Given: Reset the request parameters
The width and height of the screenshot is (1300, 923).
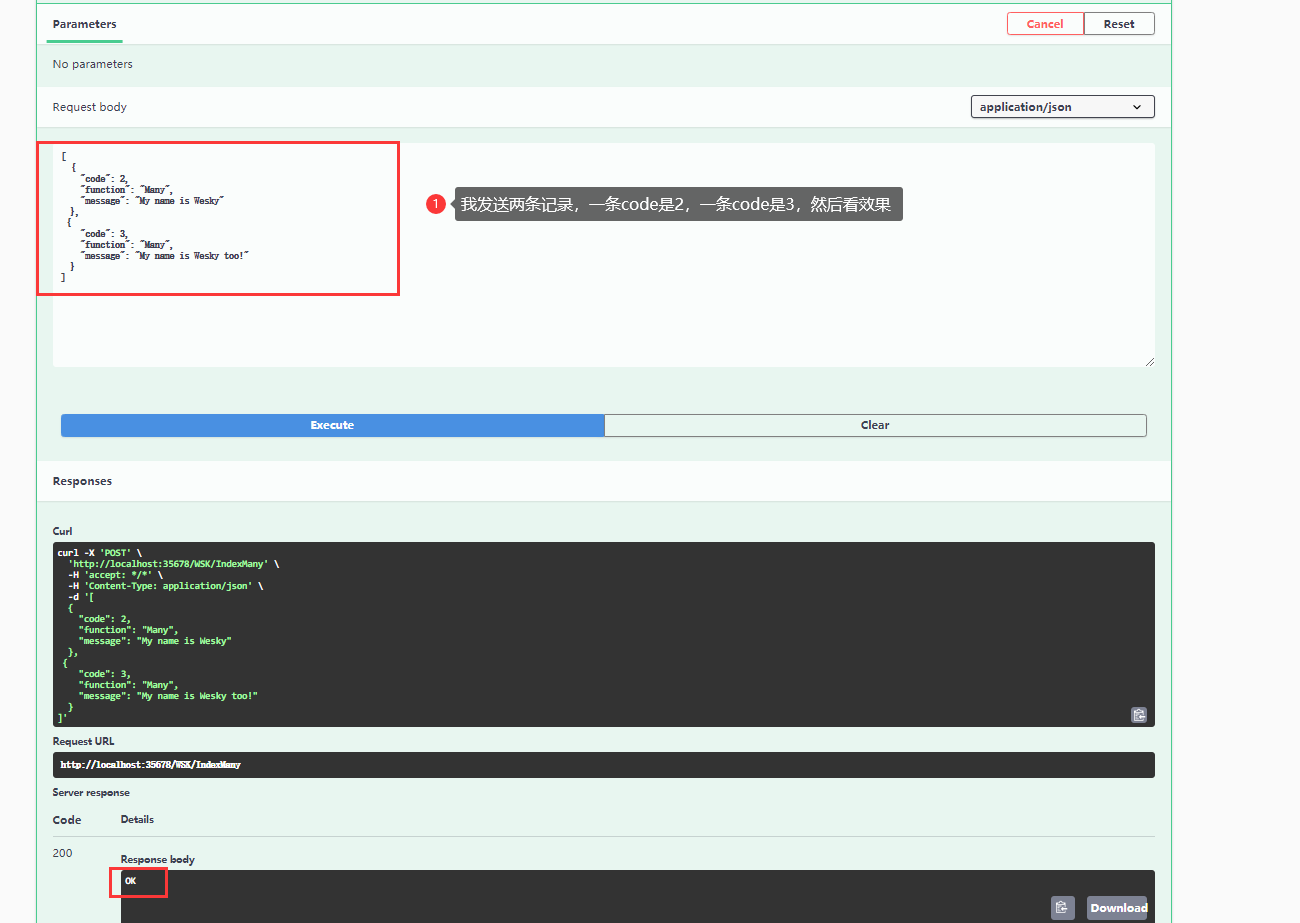Looking at the screenshot, I should point(1119,24).
